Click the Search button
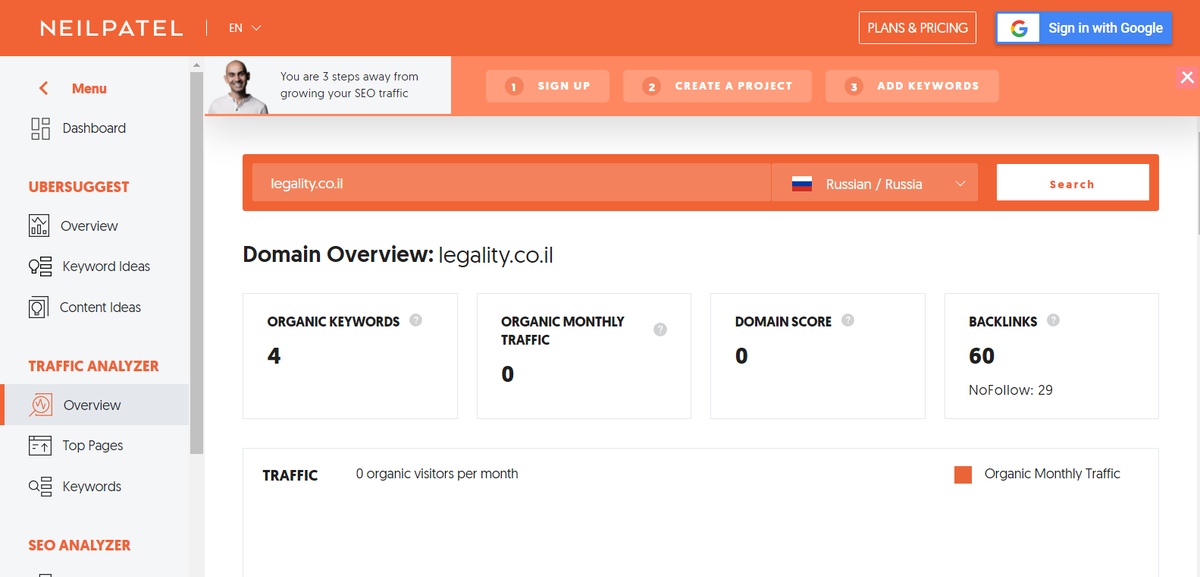 click(1072, 184)
